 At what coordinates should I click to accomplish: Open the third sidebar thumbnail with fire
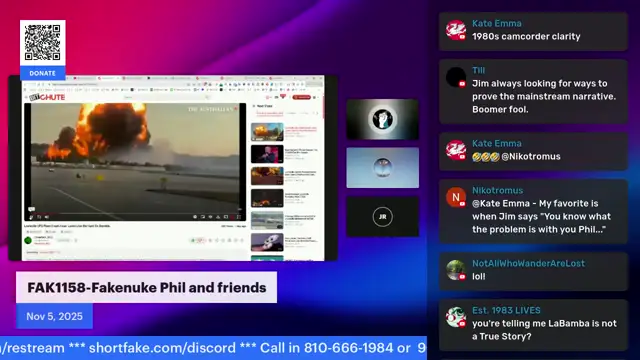tap(267, 176)
